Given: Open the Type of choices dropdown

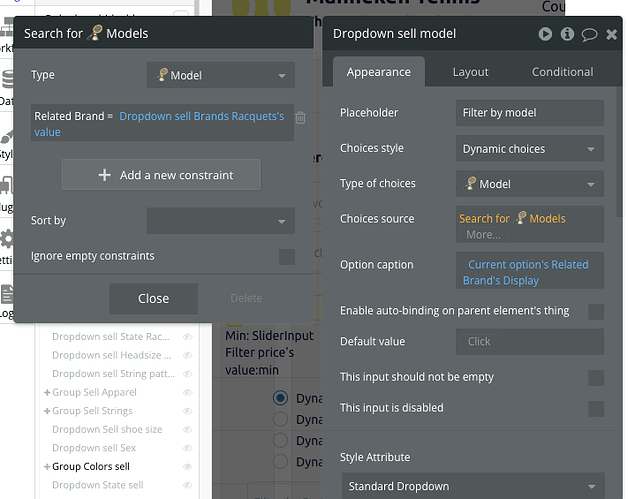Looking at the screenshot, I should [x=529, y=184].
